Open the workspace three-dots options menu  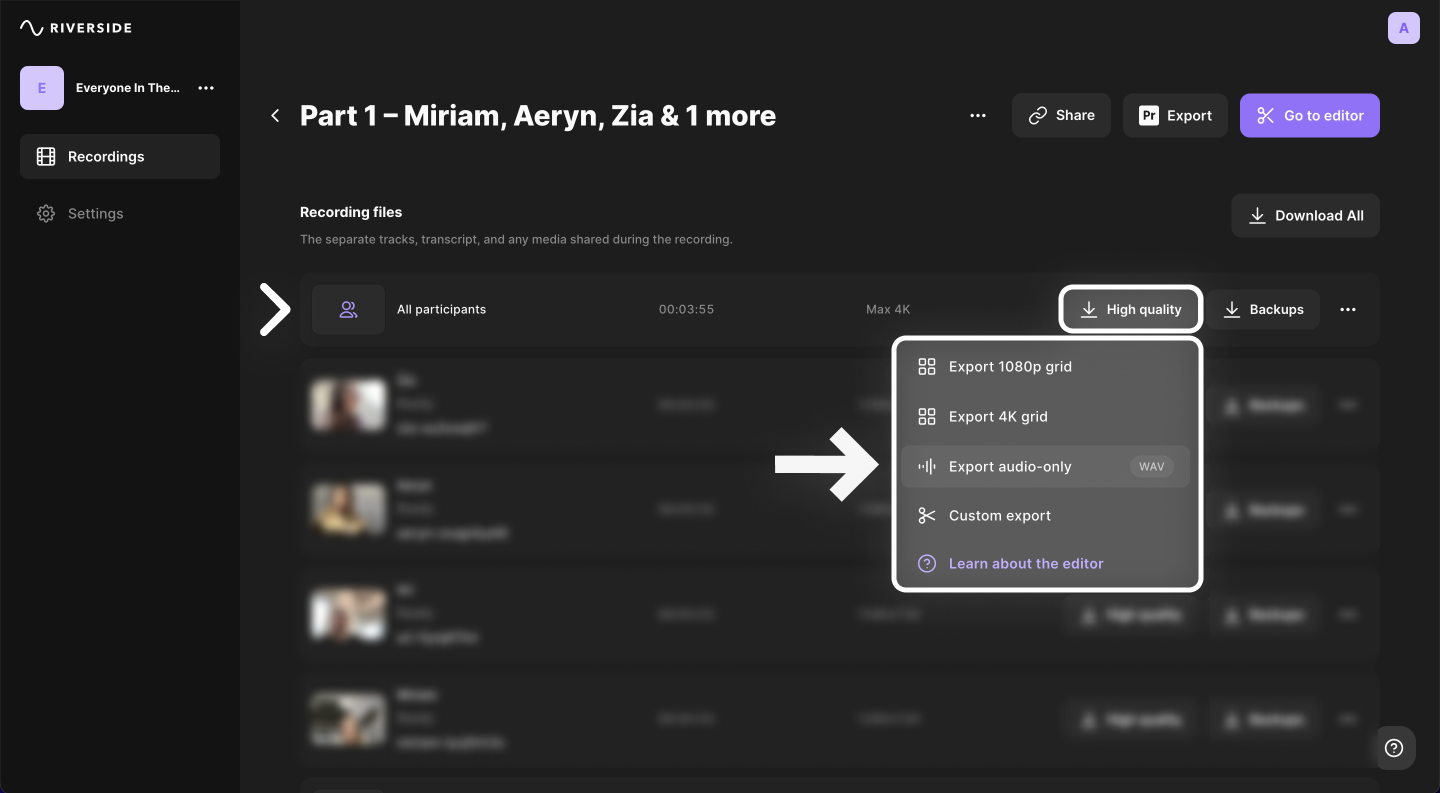click(206, 88)
